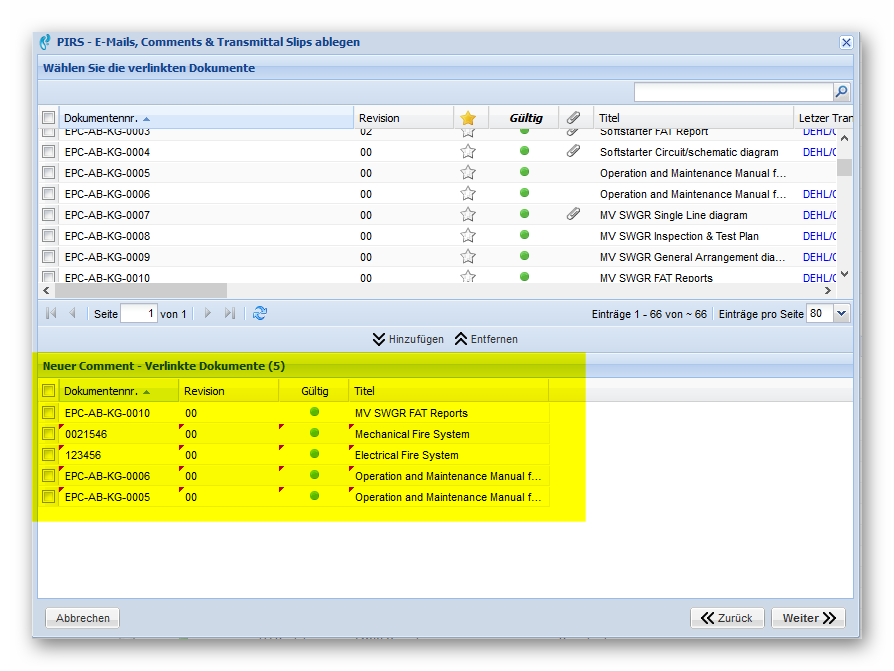This screenshot has height=671, width=894.
Task: Tick the checkbox next to 0021546
Action: [x=48, y=434]
